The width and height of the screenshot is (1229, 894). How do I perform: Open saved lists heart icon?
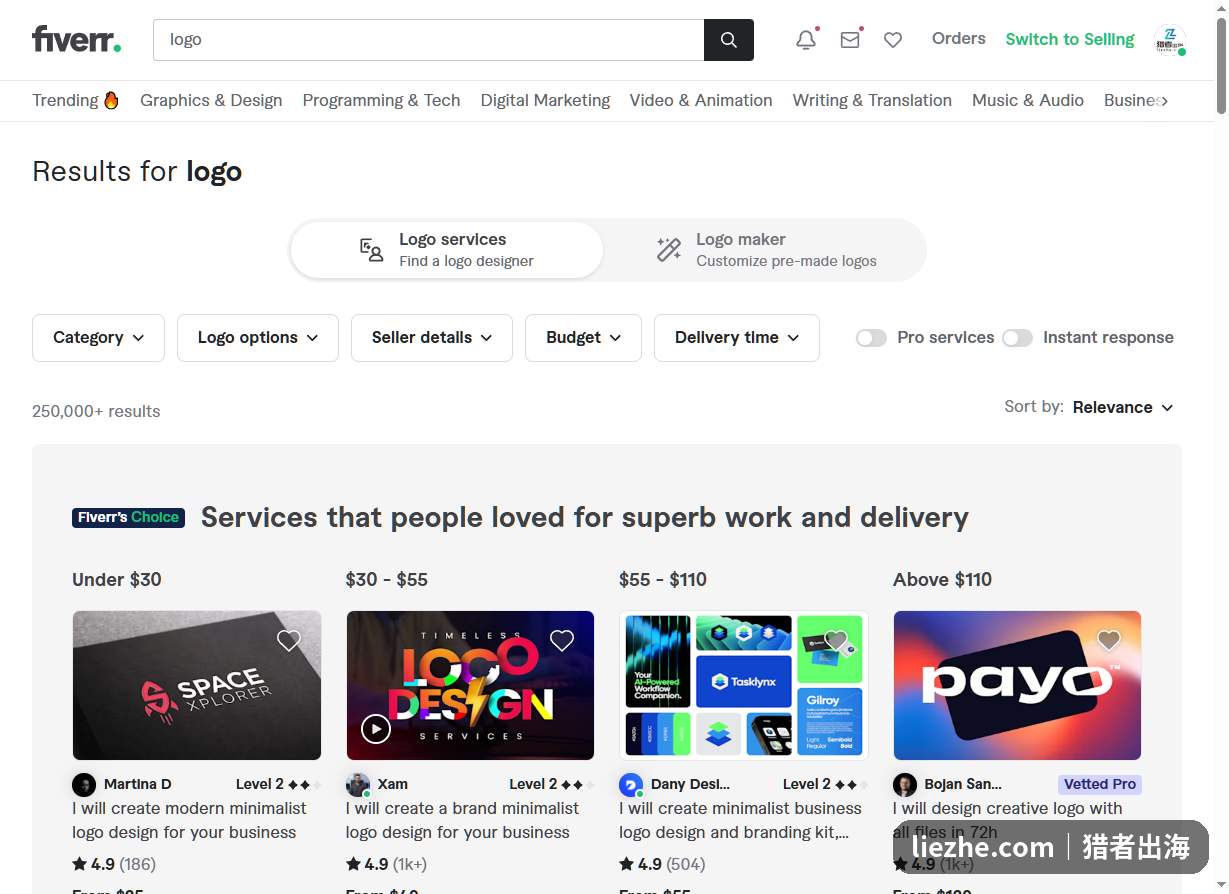(893, 40)
